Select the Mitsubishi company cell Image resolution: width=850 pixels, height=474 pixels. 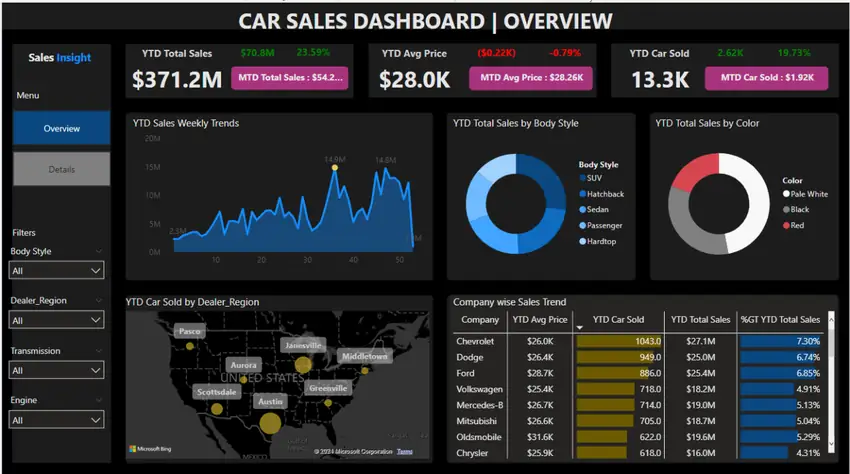tap(476, 421)
